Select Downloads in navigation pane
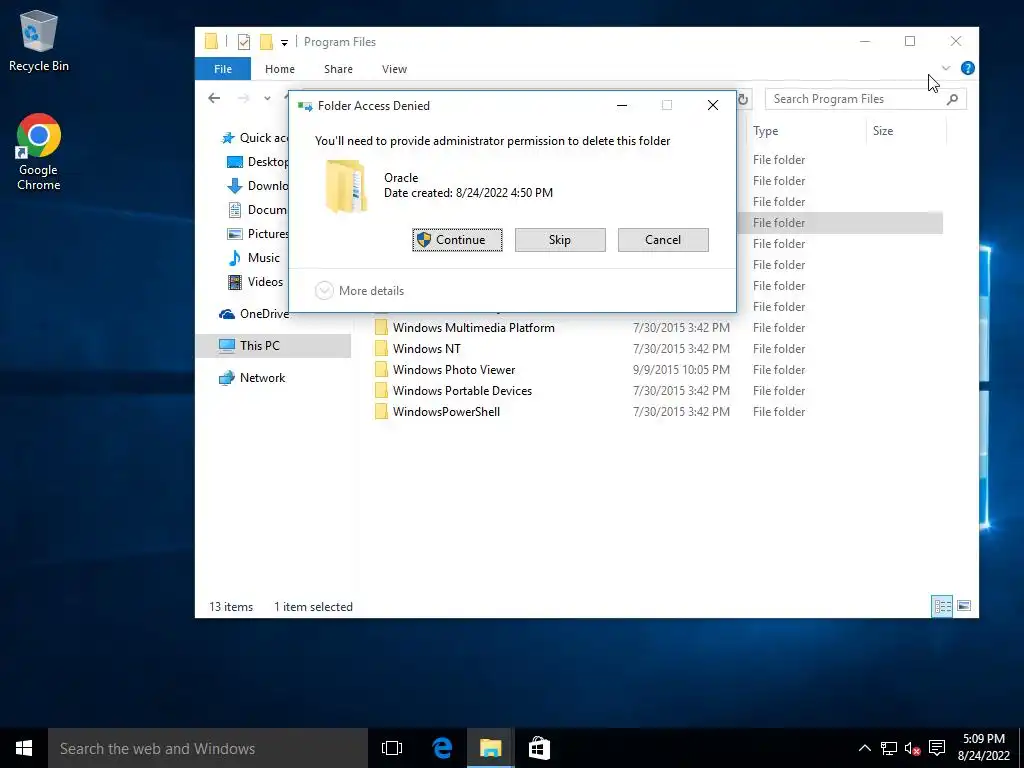The height and width of the screenshot is (768, 1024). pyautogui.click(x=257, y=186)
